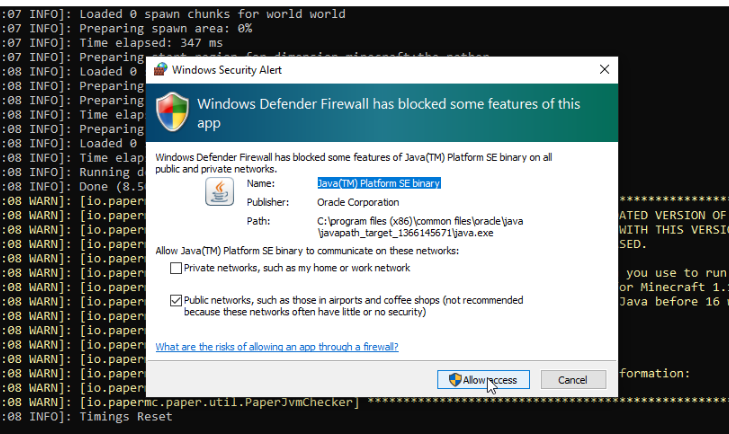This screenshot has height=434, width=729.
Task: Click the firewall icon in the dialog title bar
Action: coord(161,70)
